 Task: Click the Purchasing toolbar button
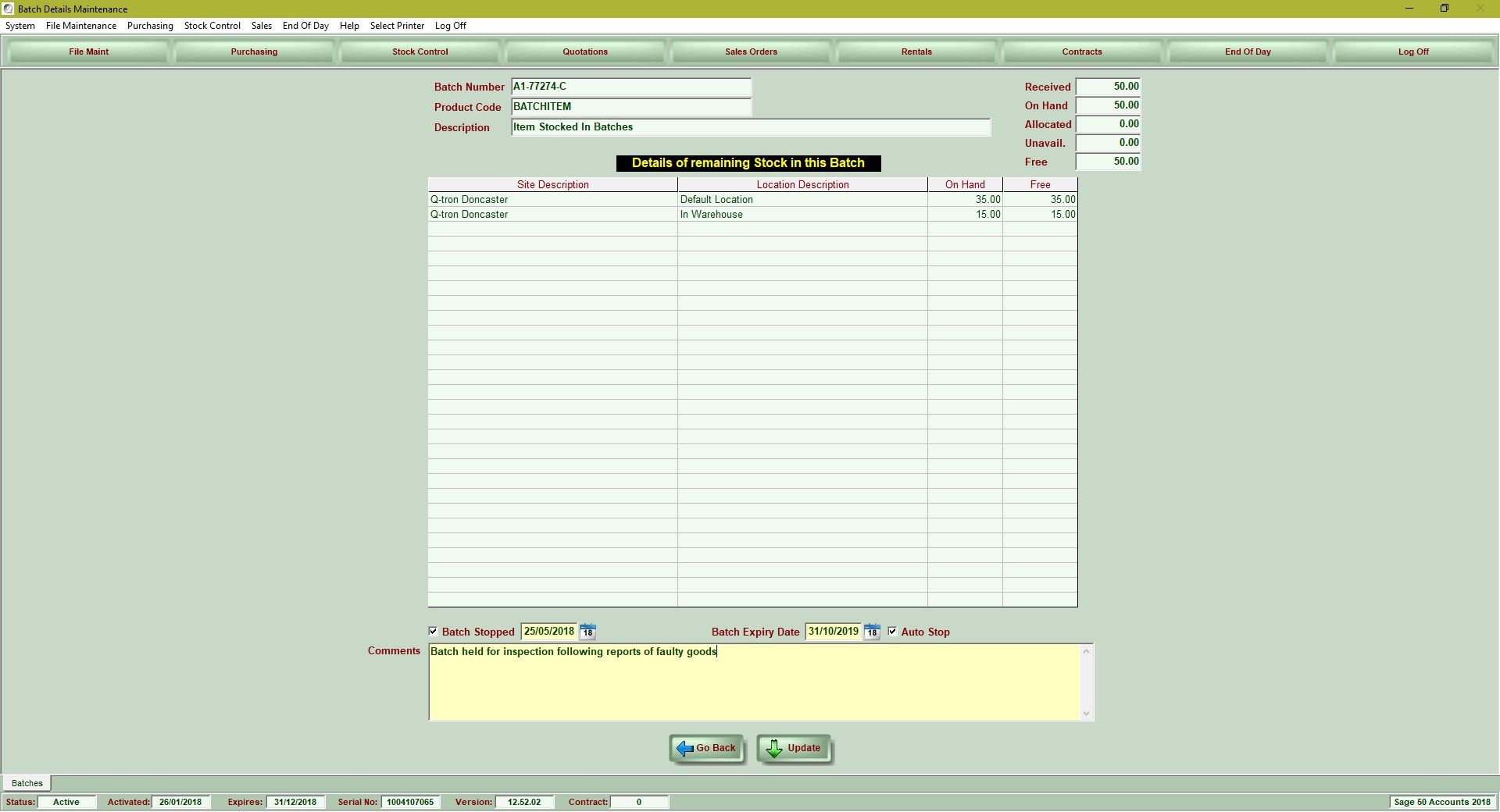(254, 52)
